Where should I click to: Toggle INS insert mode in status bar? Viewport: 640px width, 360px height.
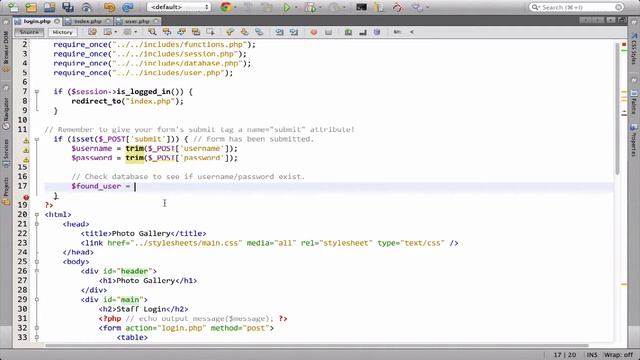[x=592, y=355]
